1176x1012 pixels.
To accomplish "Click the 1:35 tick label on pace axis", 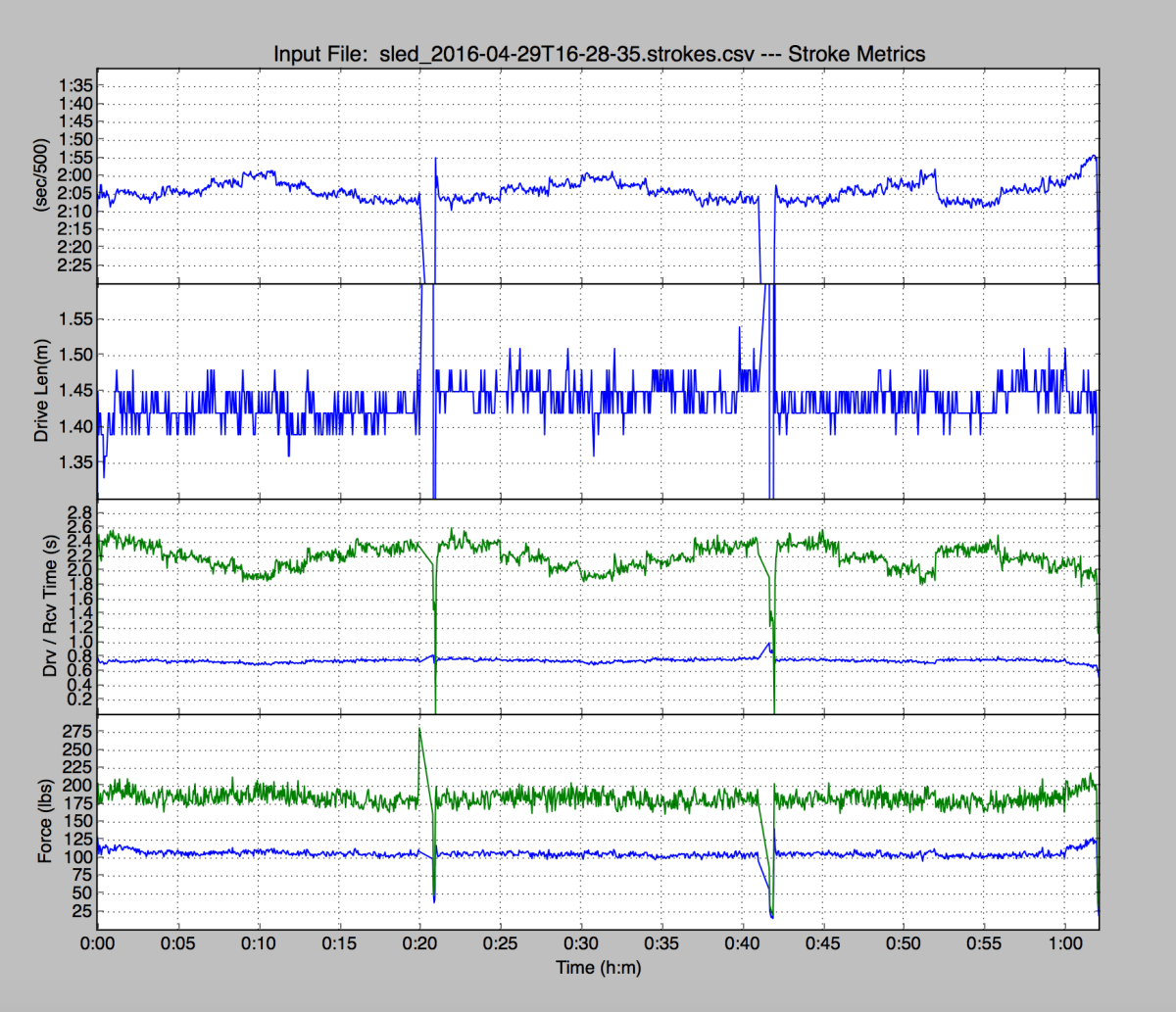I will pyautogui.click(x=76, y=85).
